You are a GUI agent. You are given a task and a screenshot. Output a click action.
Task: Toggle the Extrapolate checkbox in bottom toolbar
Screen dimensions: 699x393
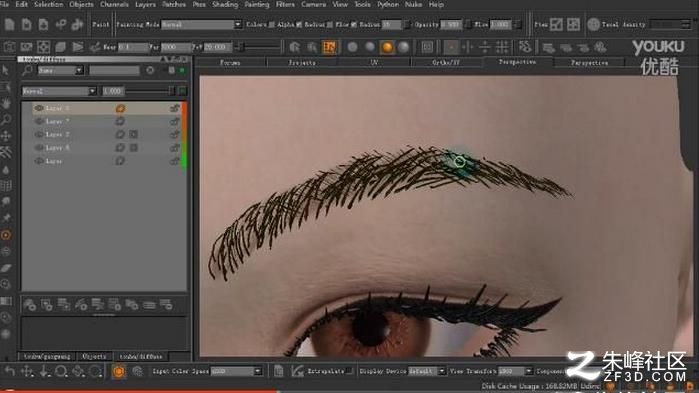(350, 371)
